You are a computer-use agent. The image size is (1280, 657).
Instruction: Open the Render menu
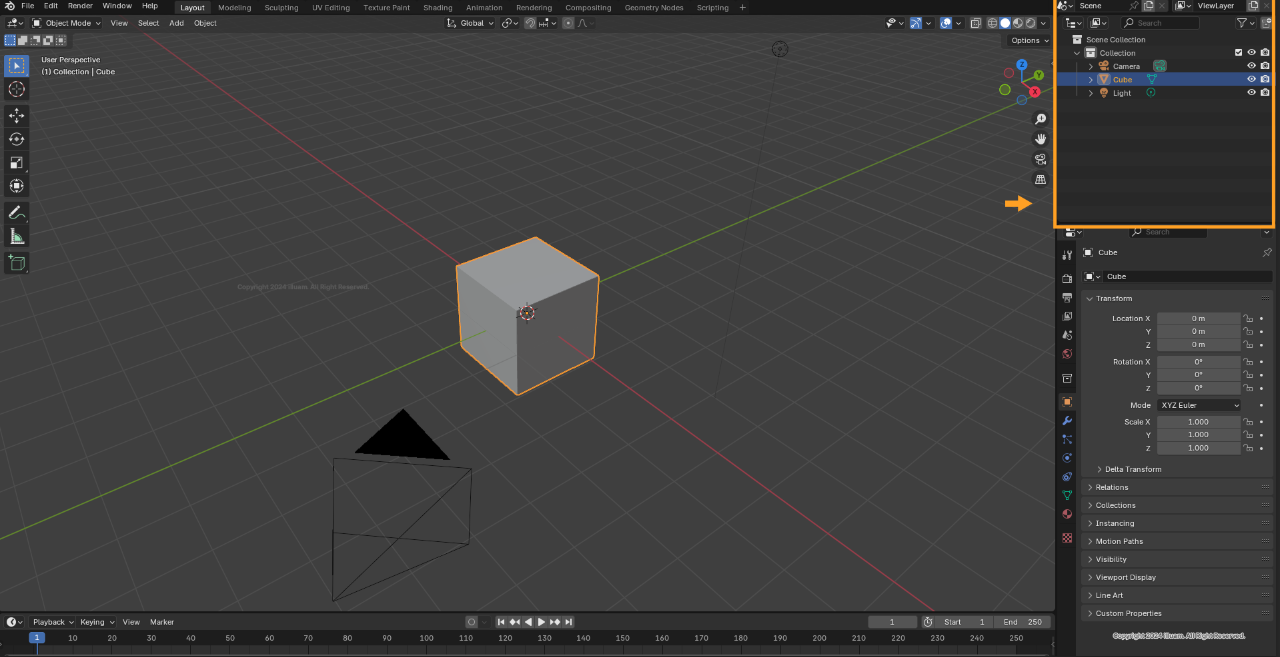point(80,6)
